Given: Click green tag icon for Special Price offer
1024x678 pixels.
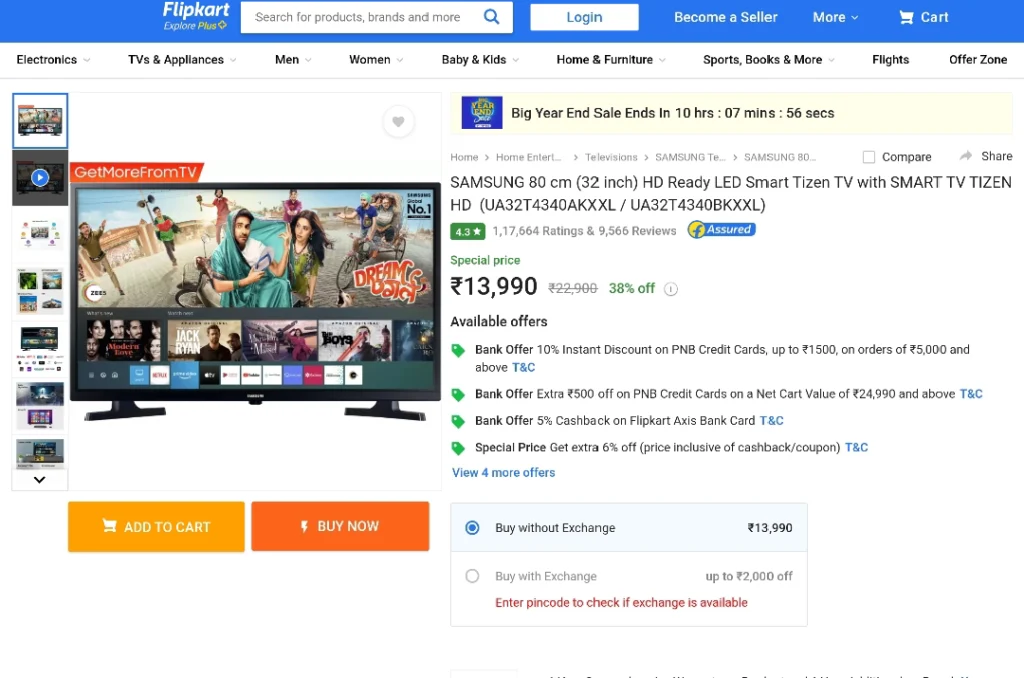Looking at the screenshot, I should 458,449.
